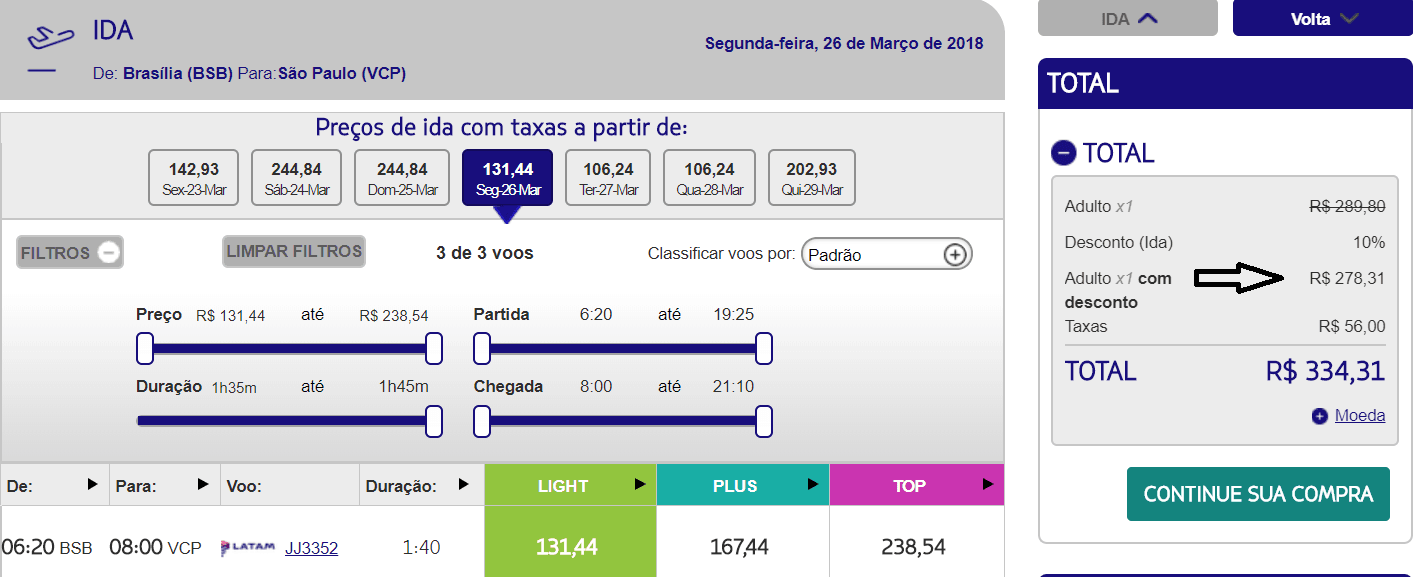Sort by the De column arrow
This screenshot has height=577, width=1413.
(92, 485)
